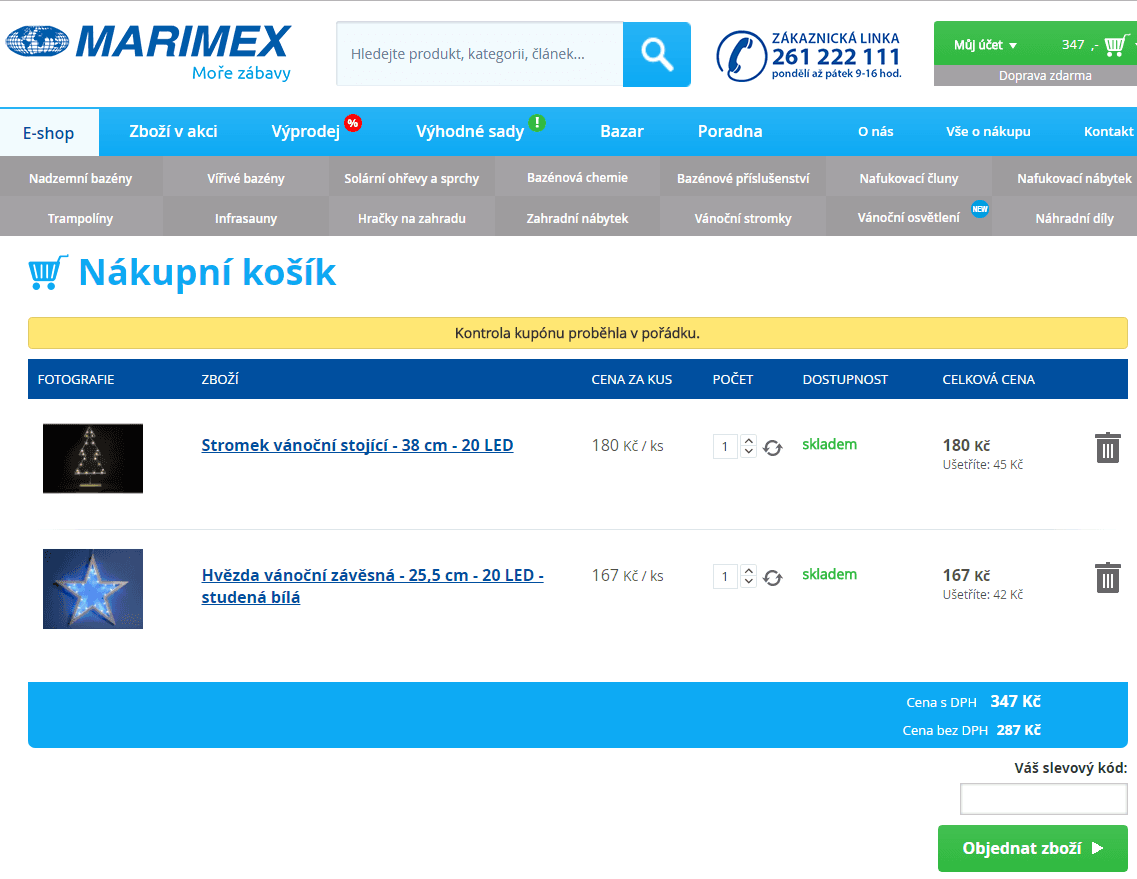Click the Marimex logo
The height and width of the screenshot is (879, 1137).
pyautogui.click(x=149, y=51)
